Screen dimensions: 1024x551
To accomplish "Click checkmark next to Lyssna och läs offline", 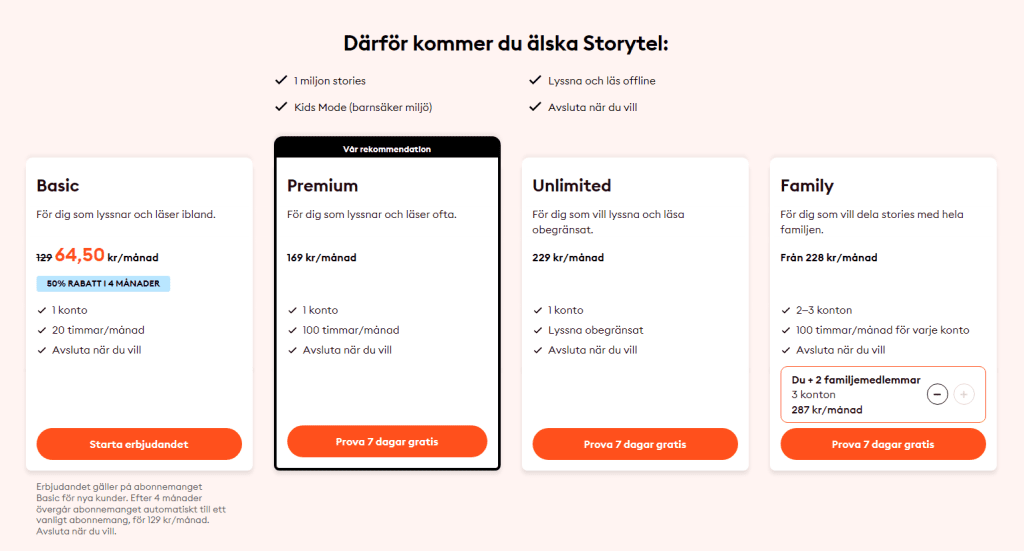I will (536, 80).
